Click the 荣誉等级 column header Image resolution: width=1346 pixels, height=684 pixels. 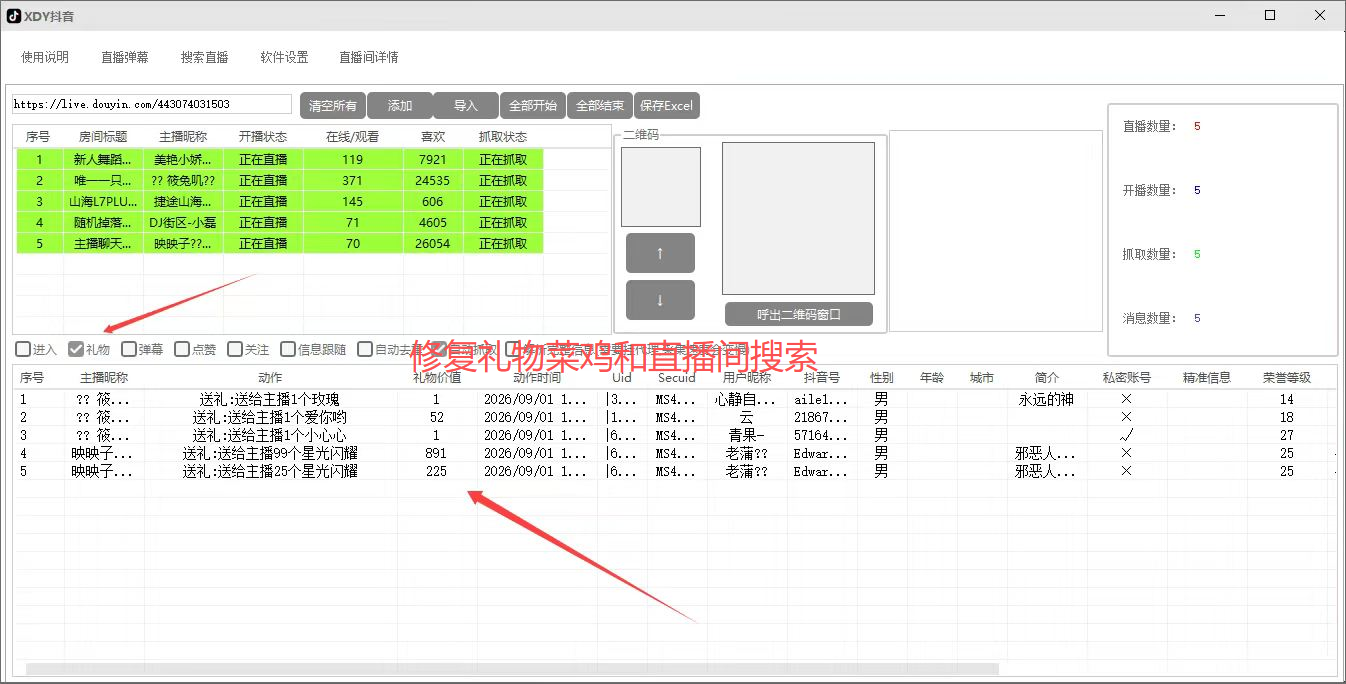pyautogui.click(x=1287, y=378)
